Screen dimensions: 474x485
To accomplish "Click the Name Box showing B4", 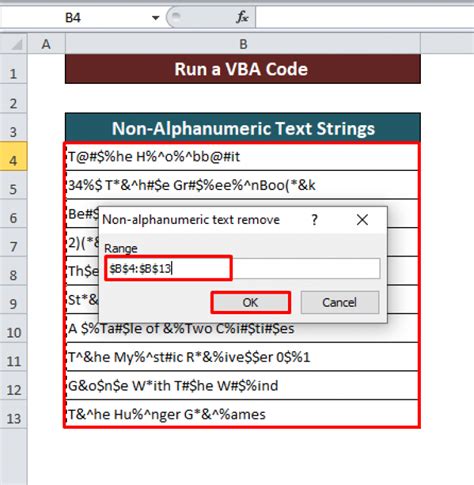I will tap(73, 18).
